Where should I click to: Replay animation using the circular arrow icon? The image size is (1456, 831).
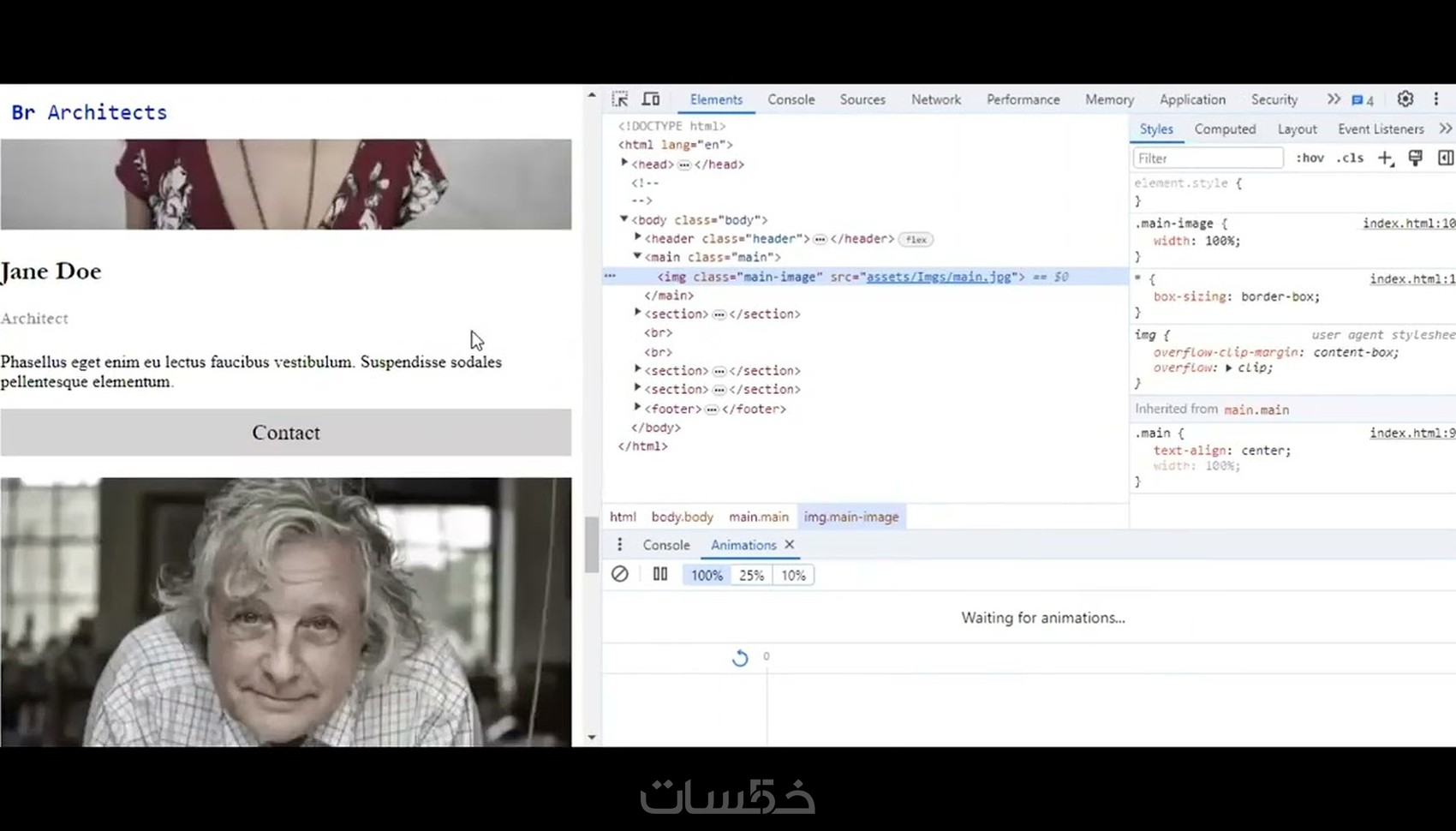click(740, 657)
